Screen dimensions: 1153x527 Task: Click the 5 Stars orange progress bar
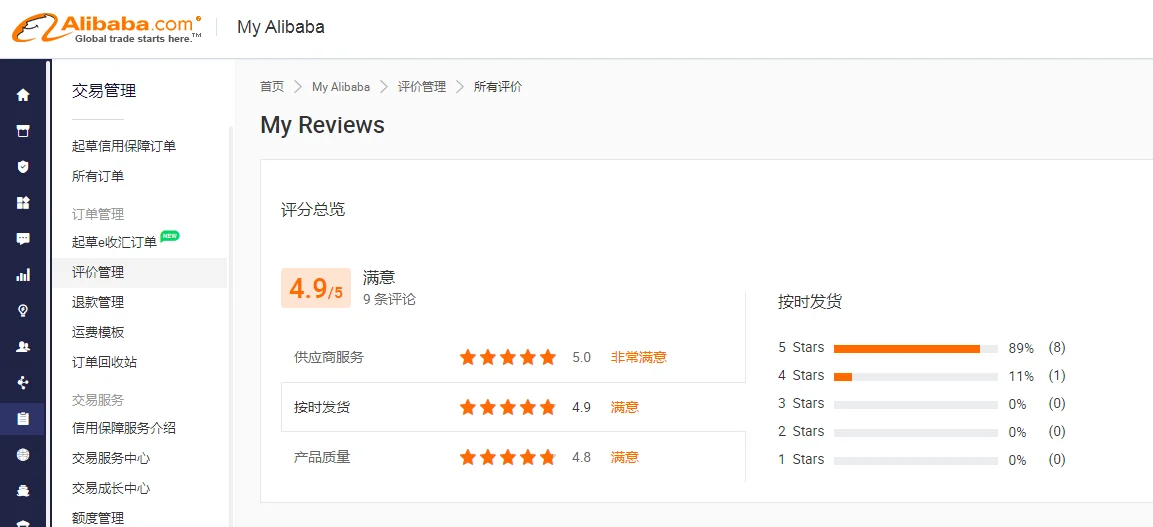pos(906,348)
